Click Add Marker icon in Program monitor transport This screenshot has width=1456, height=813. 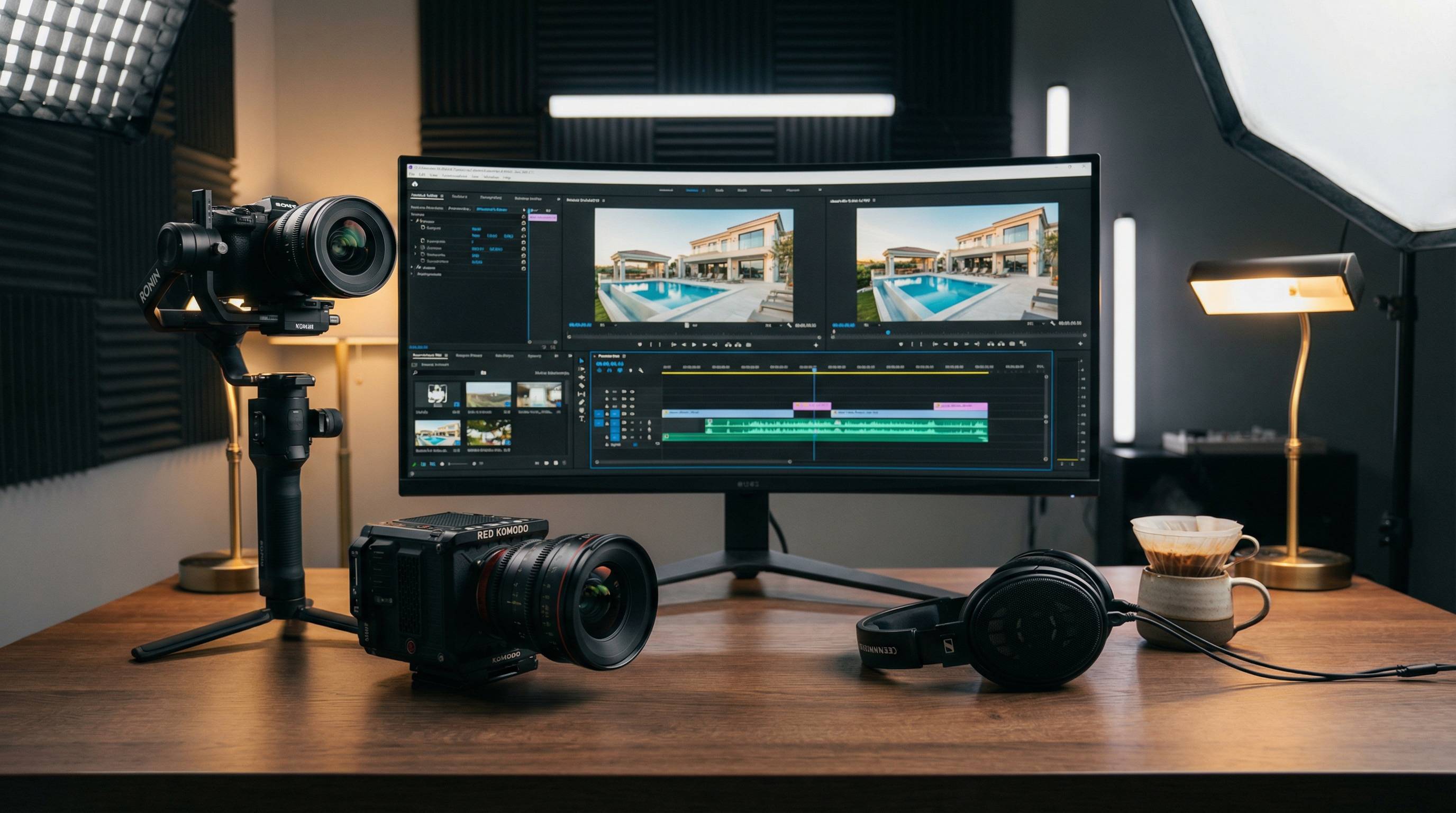point(902,345)
